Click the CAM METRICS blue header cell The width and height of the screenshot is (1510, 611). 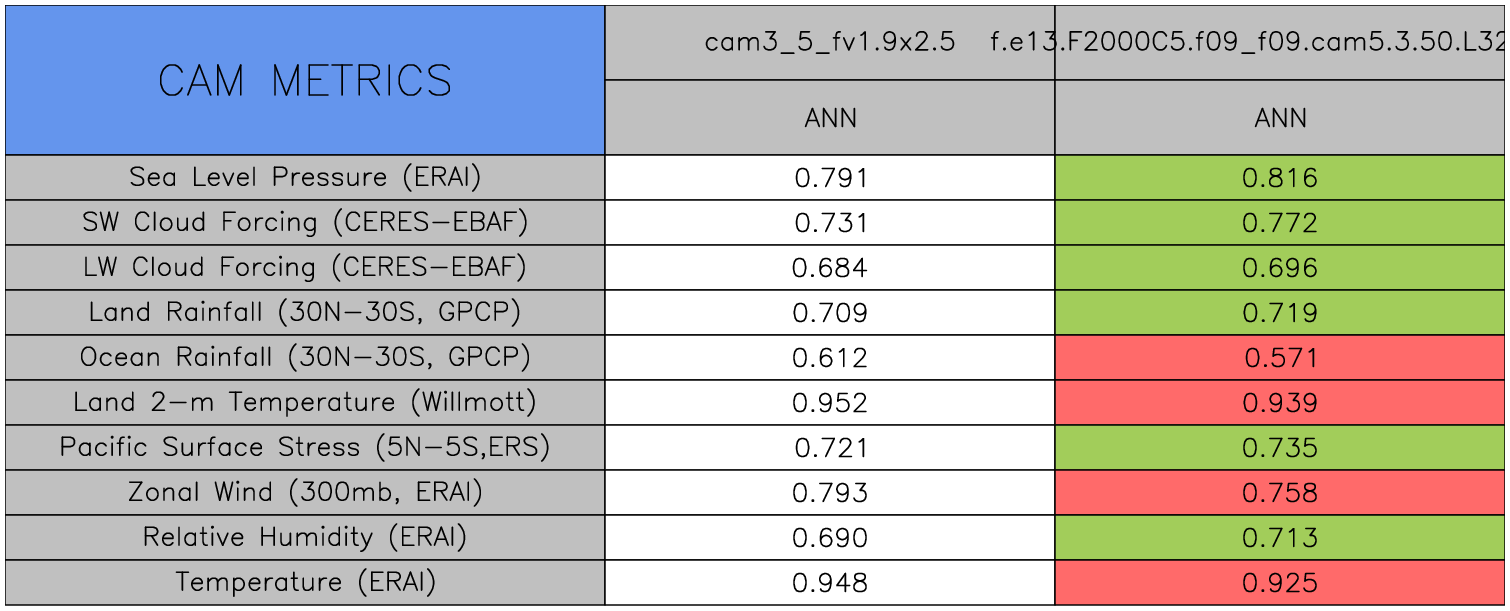(x=305, y=80)
